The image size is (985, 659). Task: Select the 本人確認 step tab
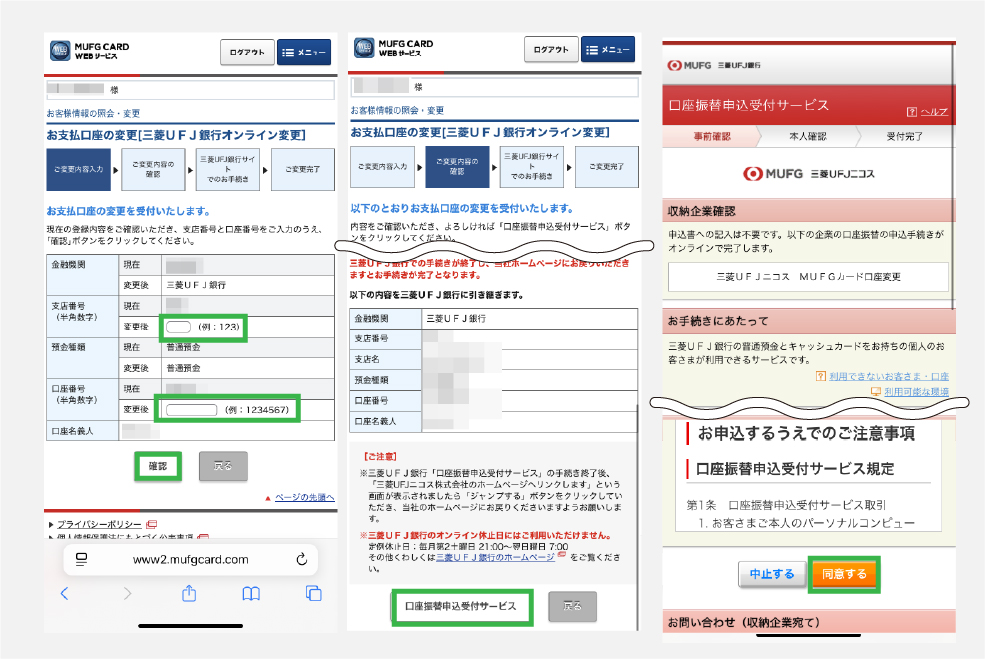pyautogui.click(x=808, y=136)
